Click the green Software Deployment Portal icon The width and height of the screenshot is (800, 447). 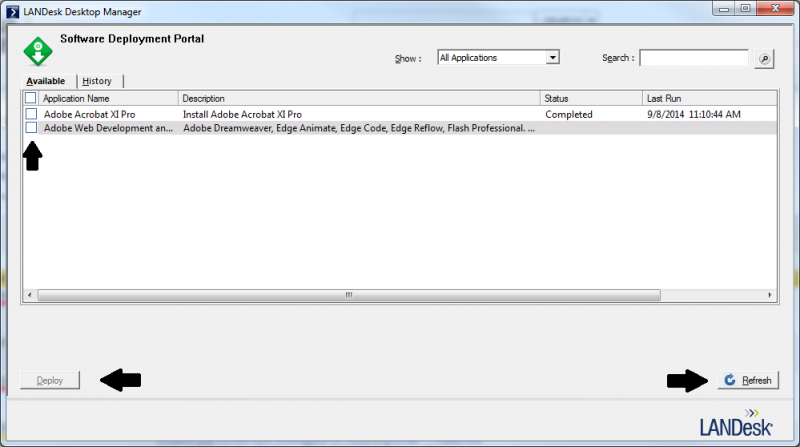38,51
